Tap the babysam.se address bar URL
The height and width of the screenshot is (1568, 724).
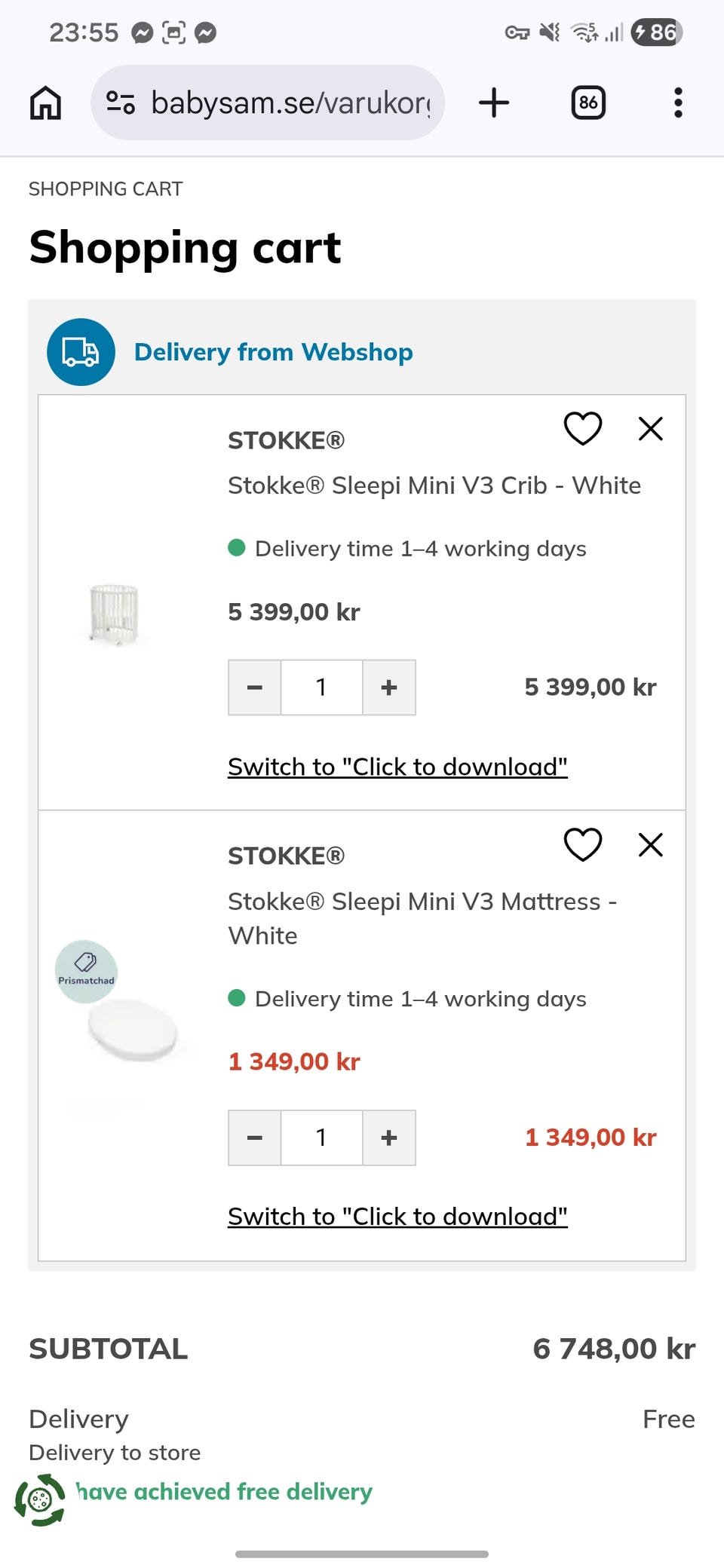(291, 103)
